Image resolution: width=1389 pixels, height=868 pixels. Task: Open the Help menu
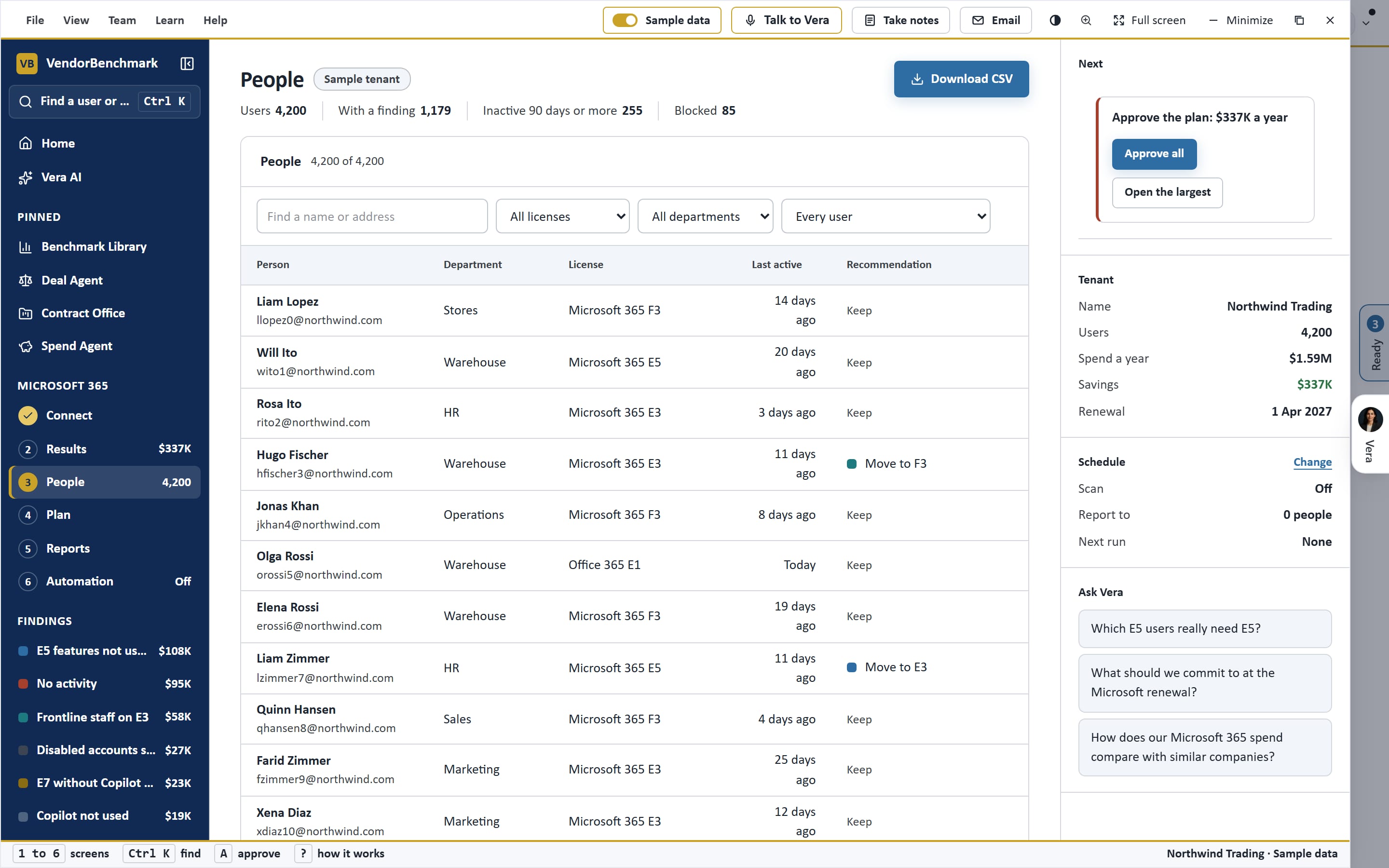(215, 20)
